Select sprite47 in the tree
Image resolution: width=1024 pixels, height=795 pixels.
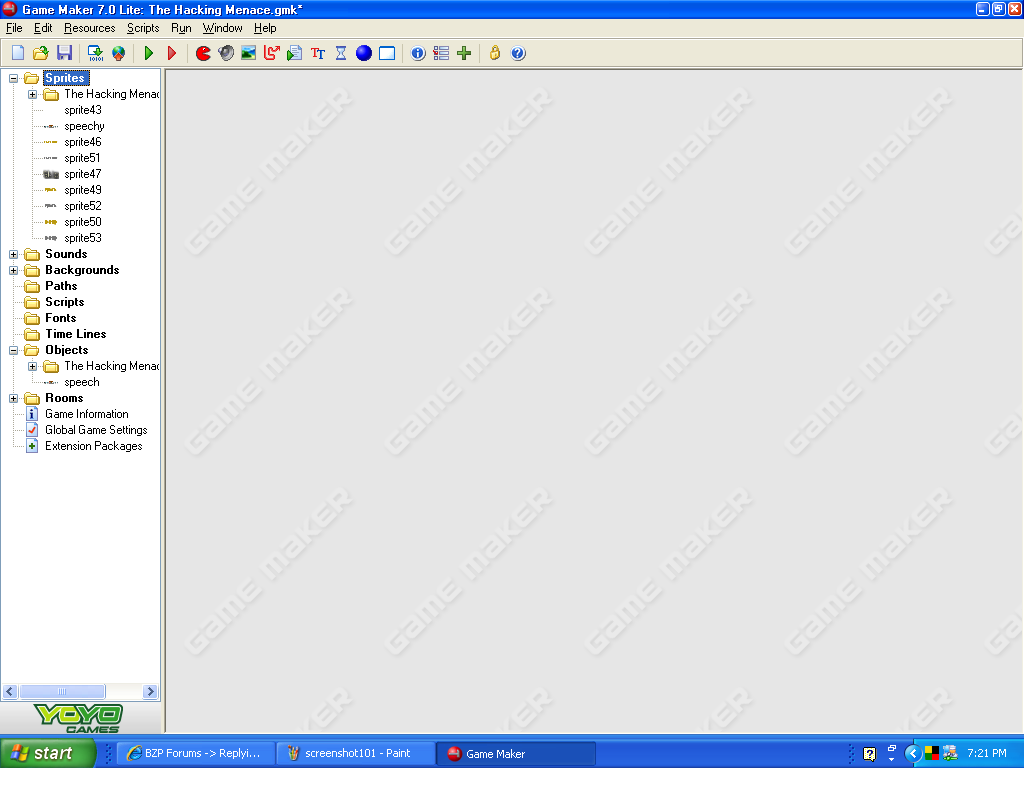(83, 174)
